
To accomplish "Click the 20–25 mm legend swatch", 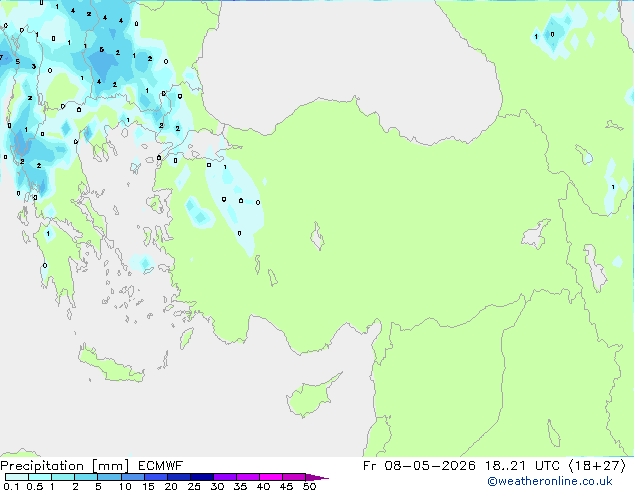I will click(179, 477).
